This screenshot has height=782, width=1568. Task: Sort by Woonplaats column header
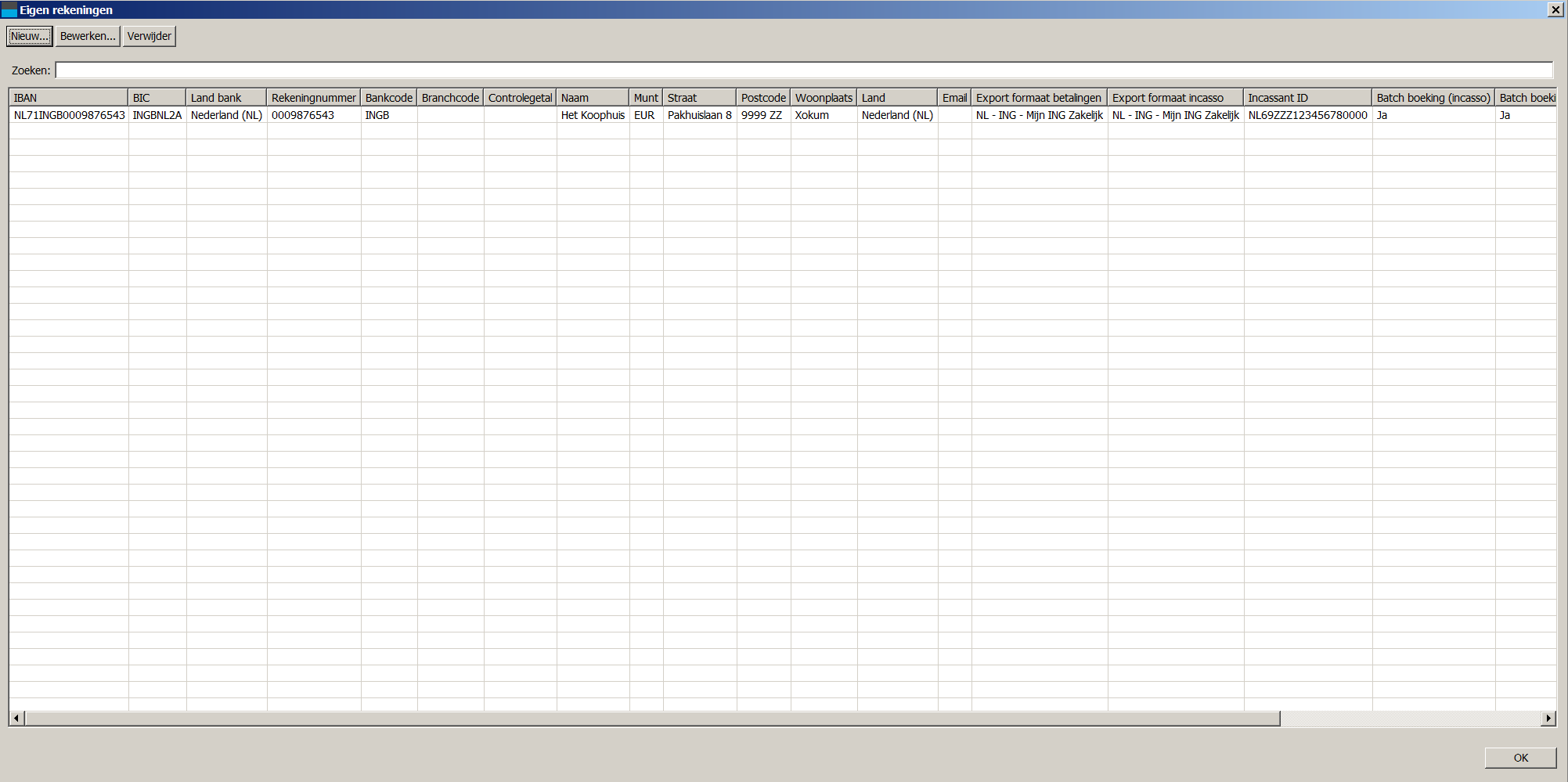coord(824,98)
